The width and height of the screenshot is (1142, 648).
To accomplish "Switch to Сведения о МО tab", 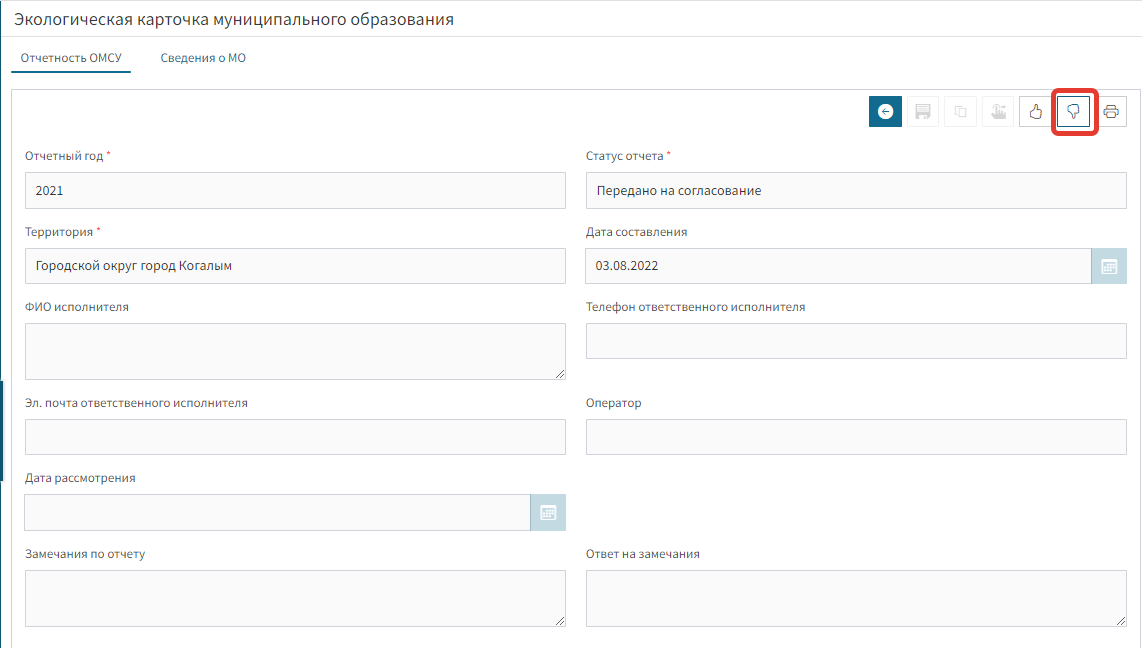I will pos(203,58).
